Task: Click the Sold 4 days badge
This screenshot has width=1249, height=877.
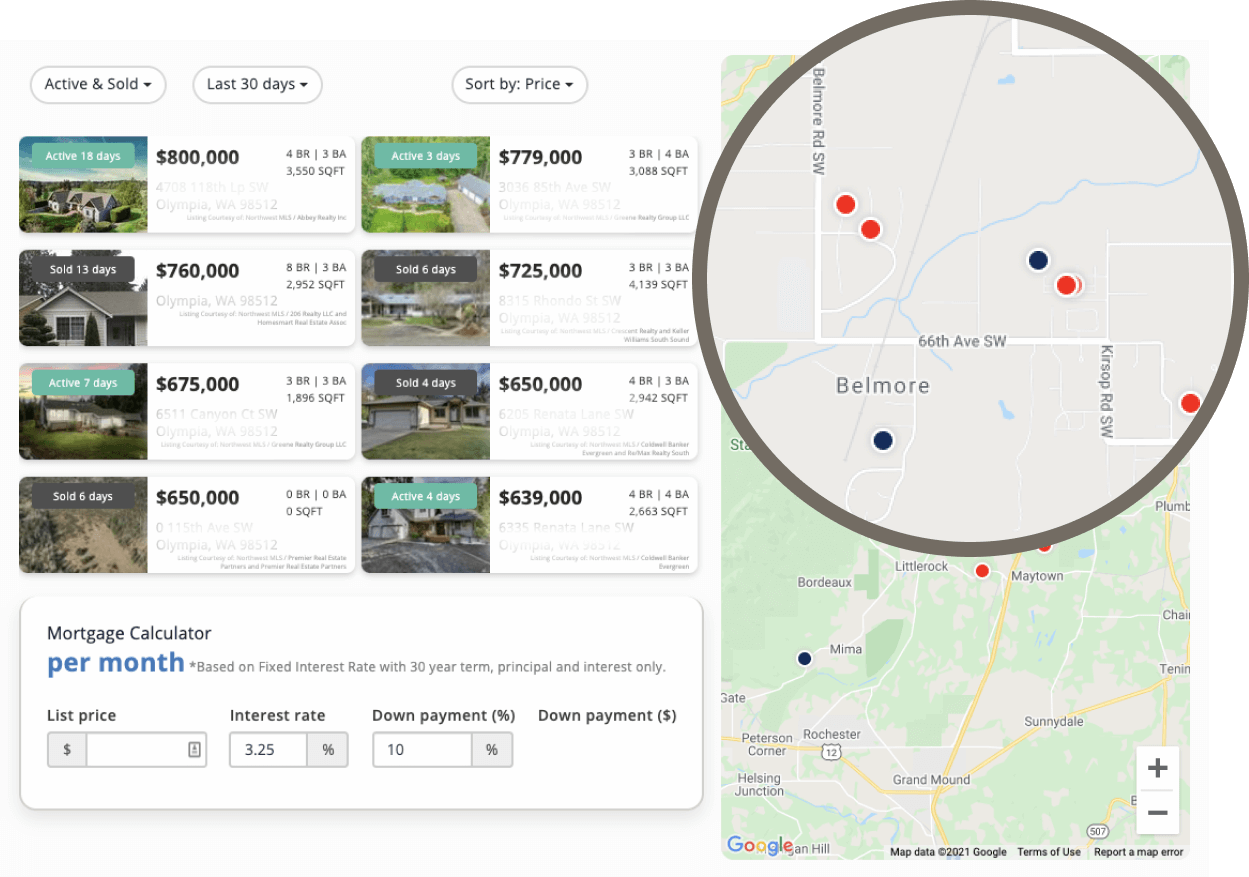Action: [426, 383]
